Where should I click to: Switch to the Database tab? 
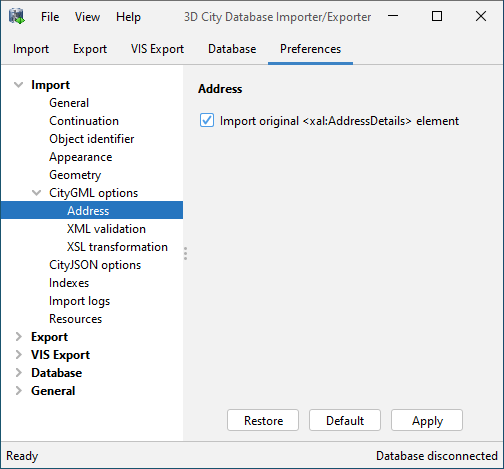tap(232, 49)
